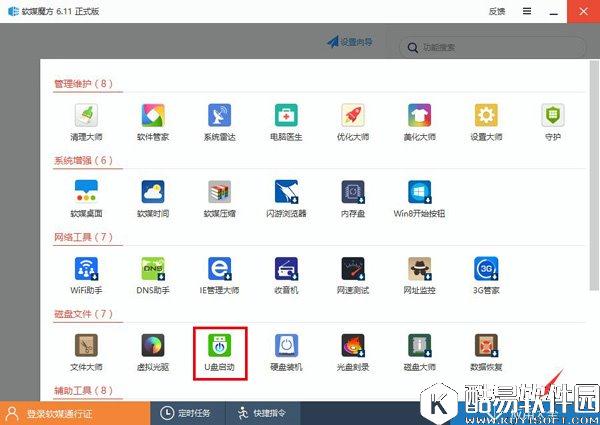Open 电脑医生 first-aid kit icon
Screen dimensions: 600x425
(x=286, y=115)
